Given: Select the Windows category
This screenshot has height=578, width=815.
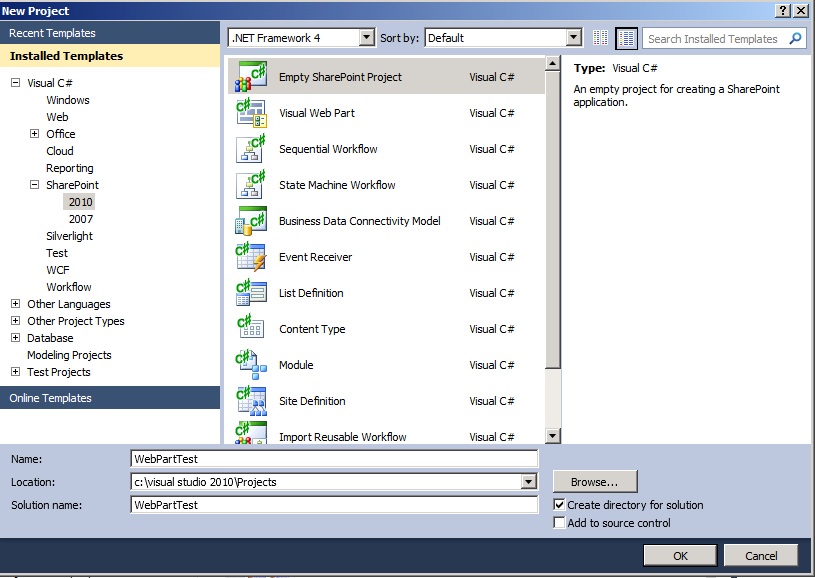Looking at the screenshot, I should click(x=68, y=100).
